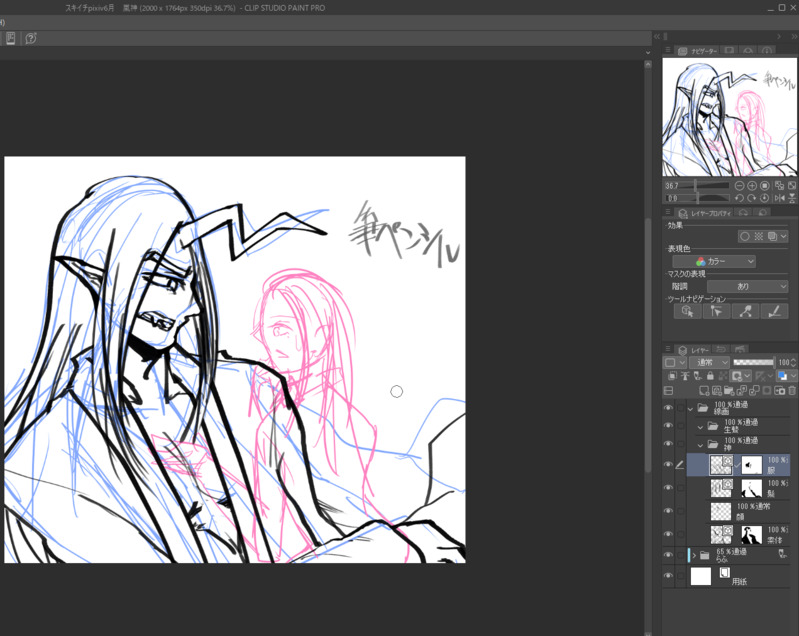799x636 pixels.
Task: Collapse the 生贄 layer folder
Action: [700, 427]
